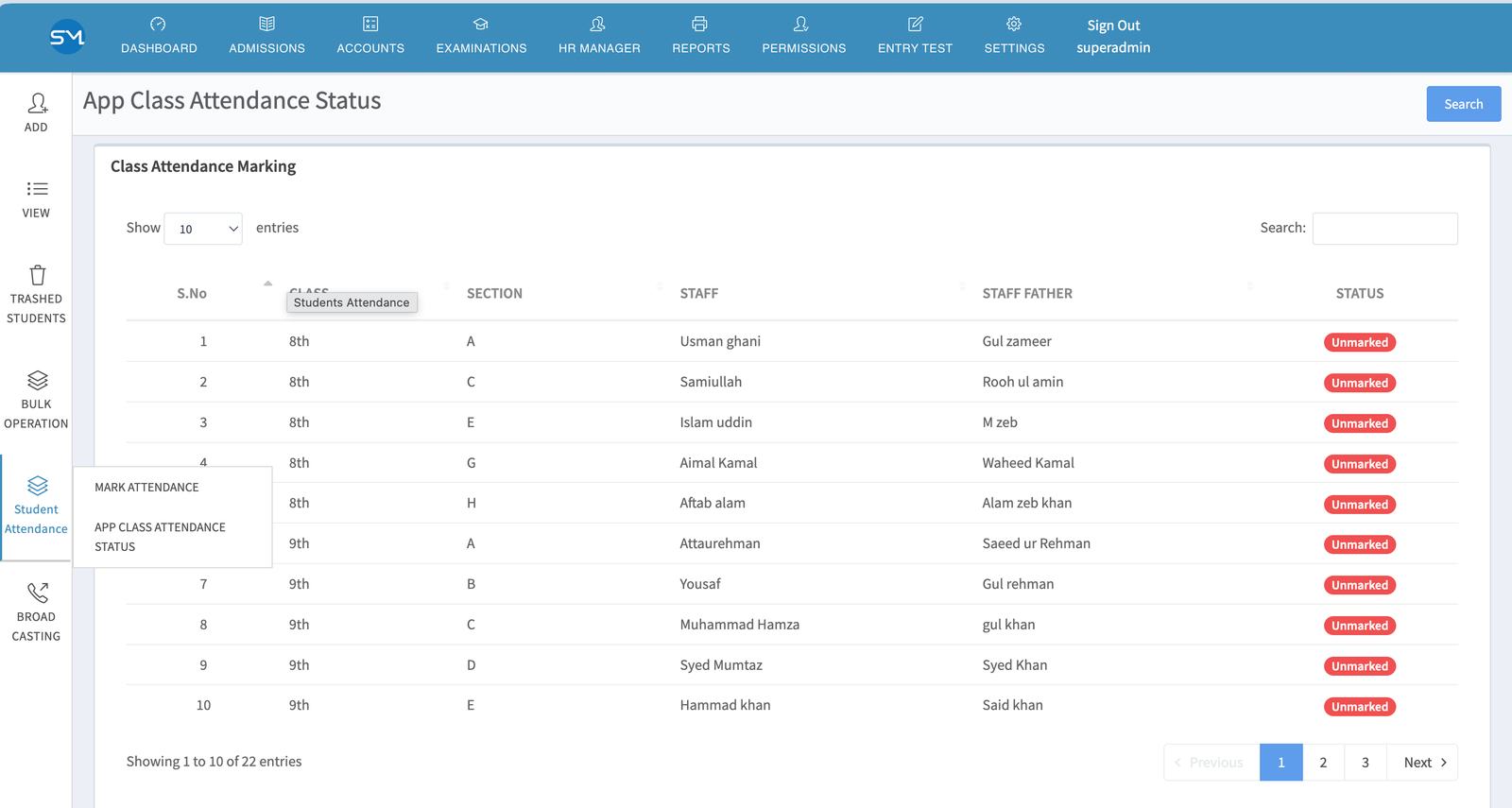Click the SM logo icon
The image size is (1512, 808).
(x=67, y=37)
